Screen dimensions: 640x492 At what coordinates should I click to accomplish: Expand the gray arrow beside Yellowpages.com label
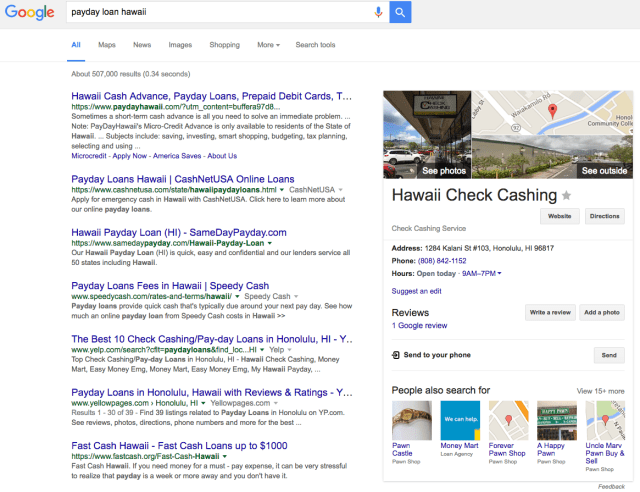pyautogui.click(x=276, y=403)
